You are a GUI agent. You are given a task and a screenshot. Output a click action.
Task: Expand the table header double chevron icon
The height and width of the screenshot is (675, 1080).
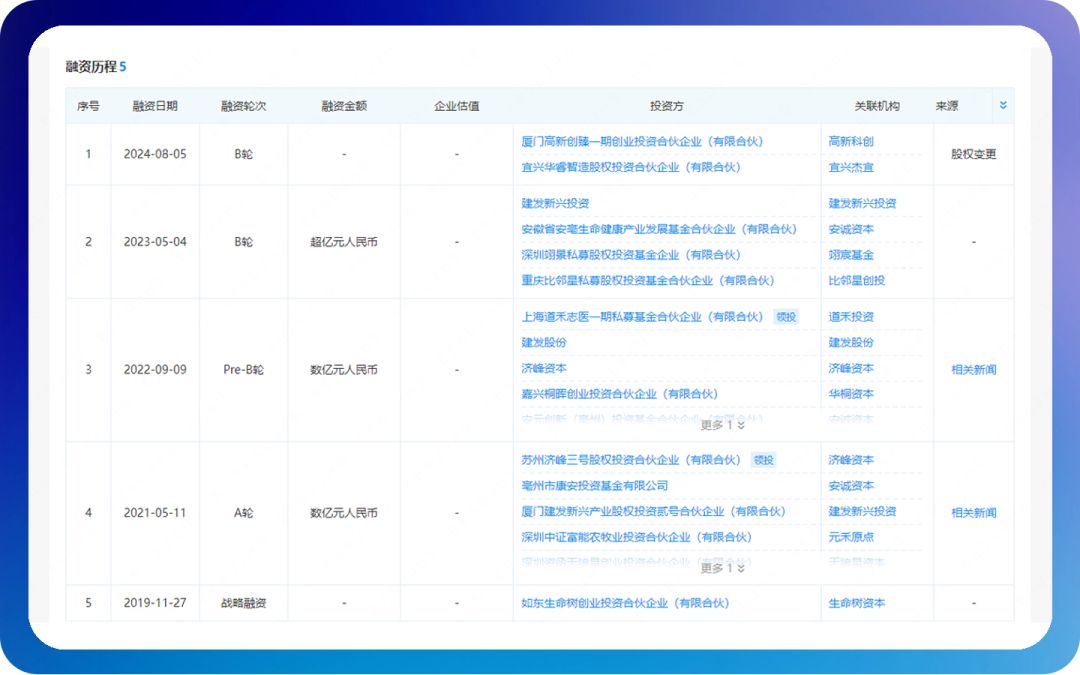point(1003,105)
